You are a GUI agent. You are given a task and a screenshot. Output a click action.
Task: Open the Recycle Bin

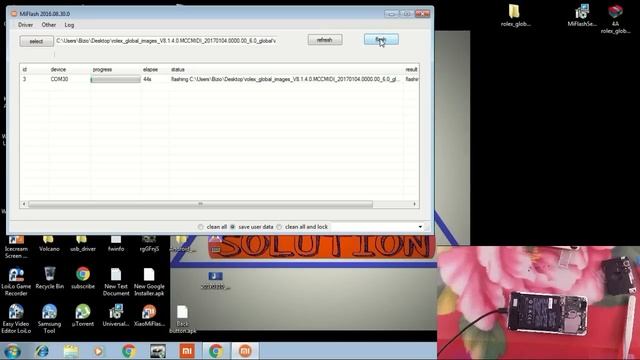(x=49, y=278)
